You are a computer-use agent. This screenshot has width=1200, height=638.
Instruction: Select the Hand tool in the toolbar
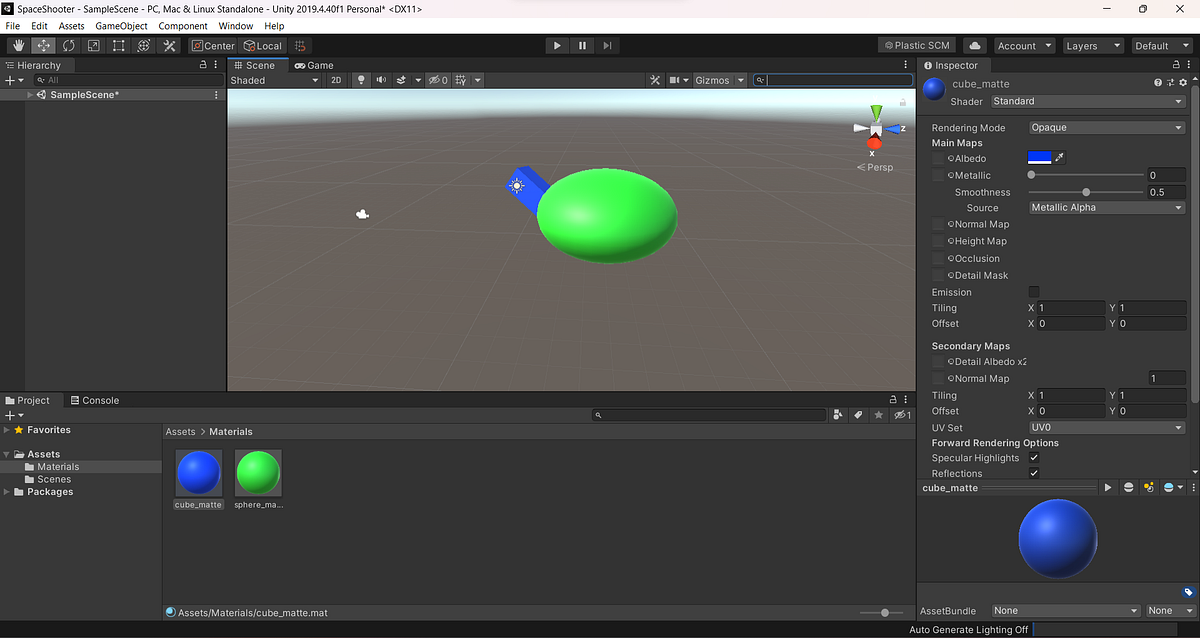18,45
